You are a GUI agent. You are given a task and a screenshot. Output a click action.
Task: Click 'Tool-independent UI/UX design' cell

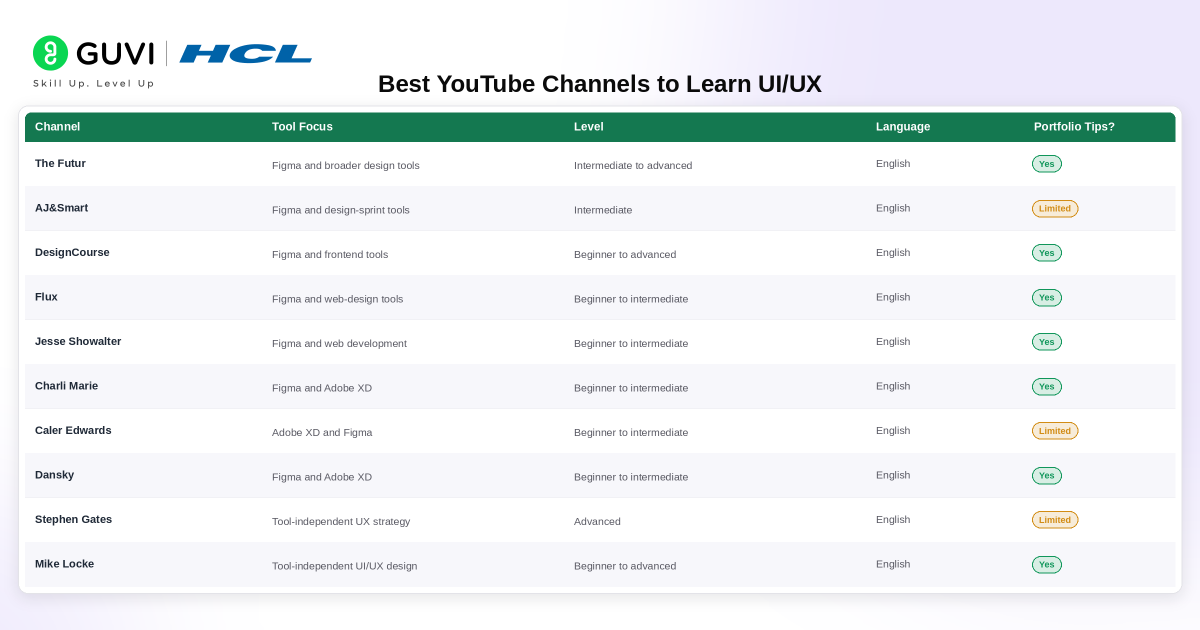click(x=345, y=566)
